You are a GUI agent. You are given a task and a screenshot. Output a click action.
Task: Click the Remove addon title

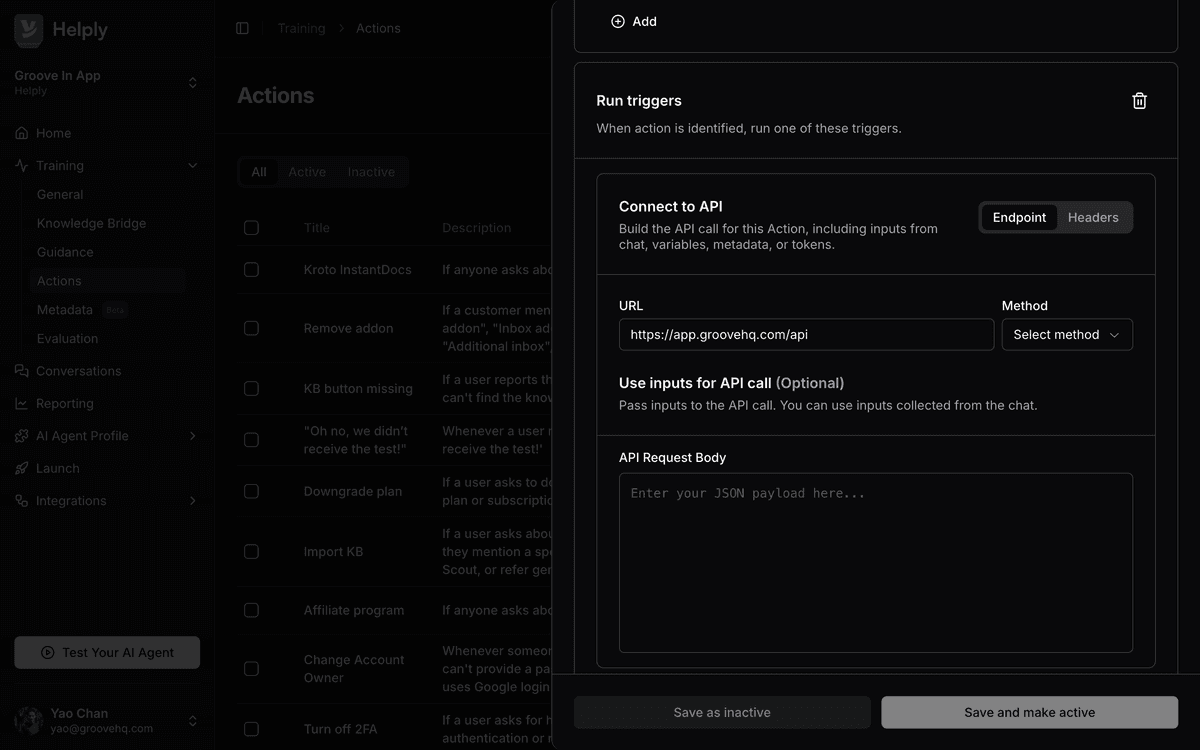coord(348,328)
